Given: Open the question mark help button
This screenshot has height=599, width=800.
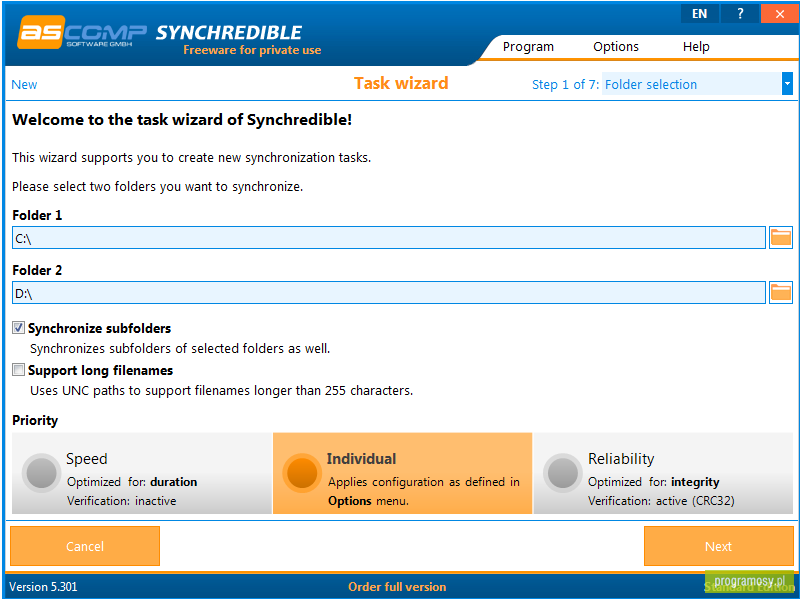Looking at the screenshot, I should (740, 14).
